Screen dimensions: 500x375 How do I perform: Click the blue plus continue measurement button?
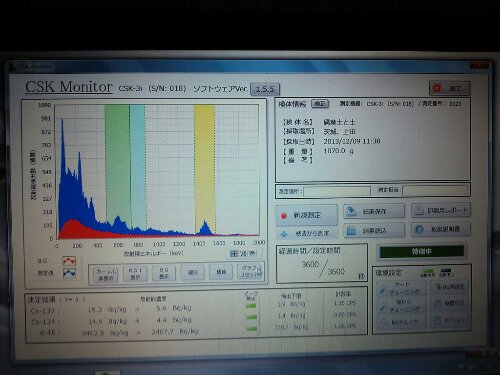click(x=306, y=234)
